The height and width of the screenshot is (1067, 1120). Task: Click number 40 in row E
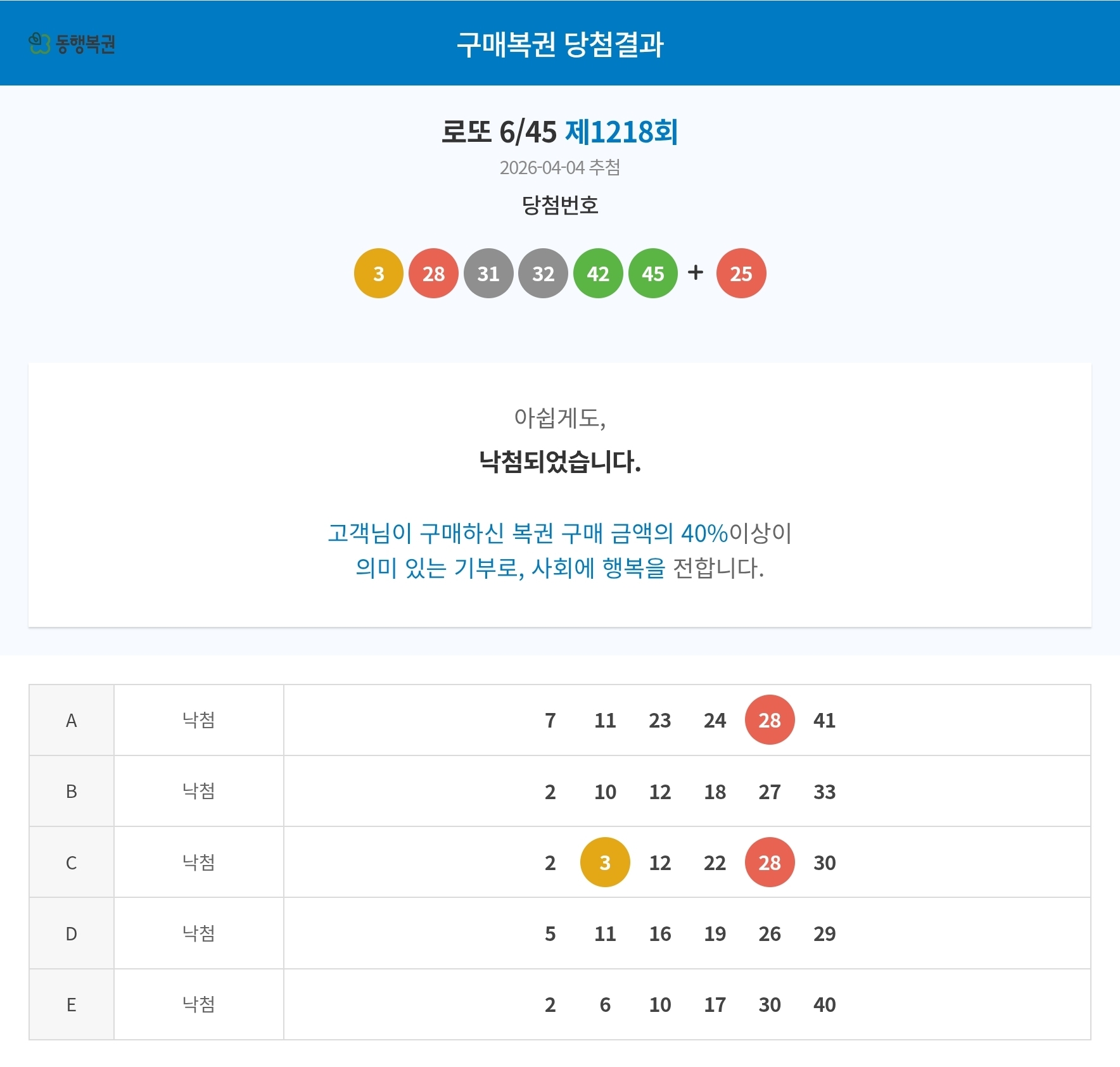825,1004
